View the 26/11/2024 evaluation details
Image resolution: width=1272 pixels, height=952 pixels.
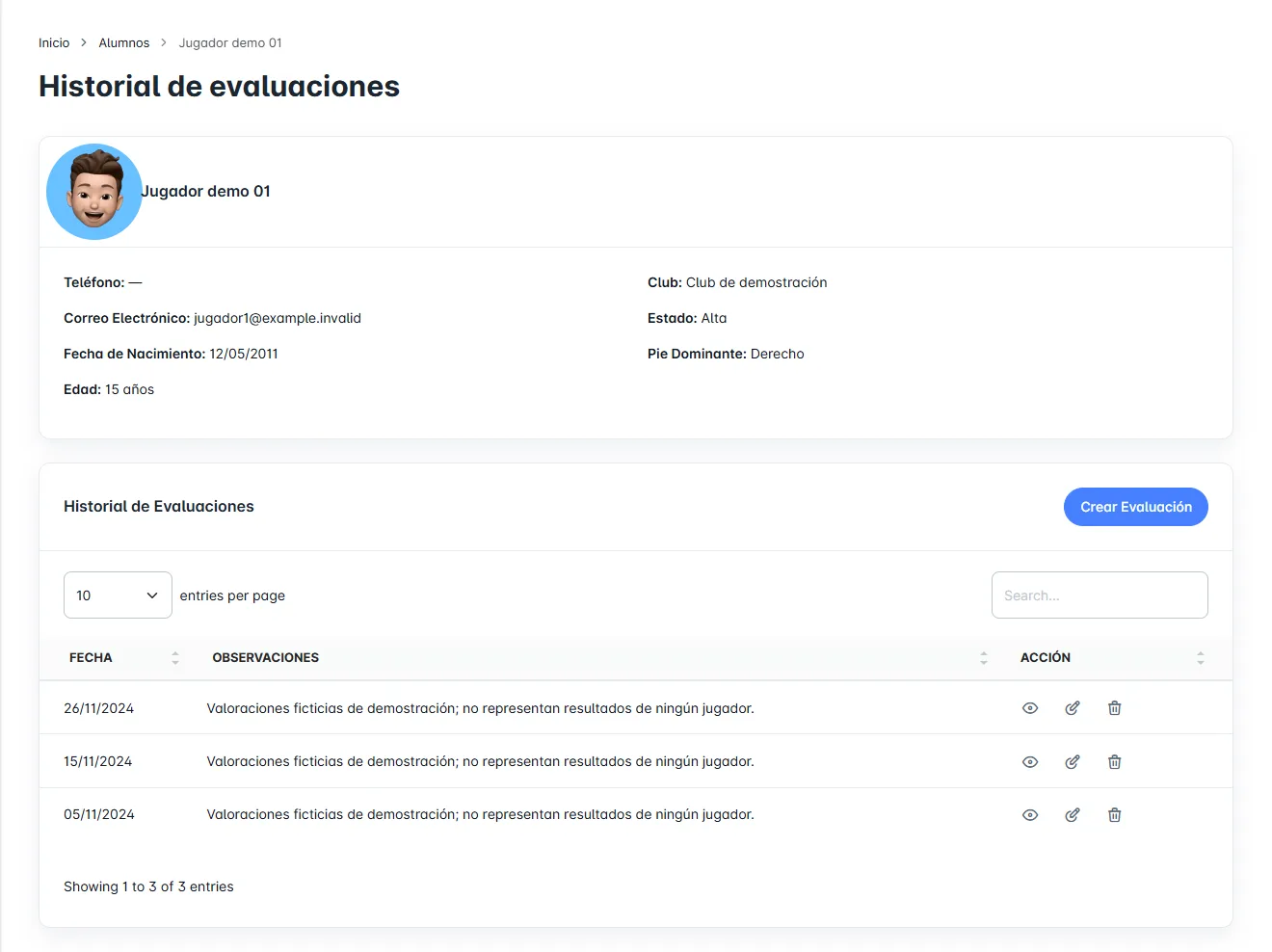[1030, 708]
